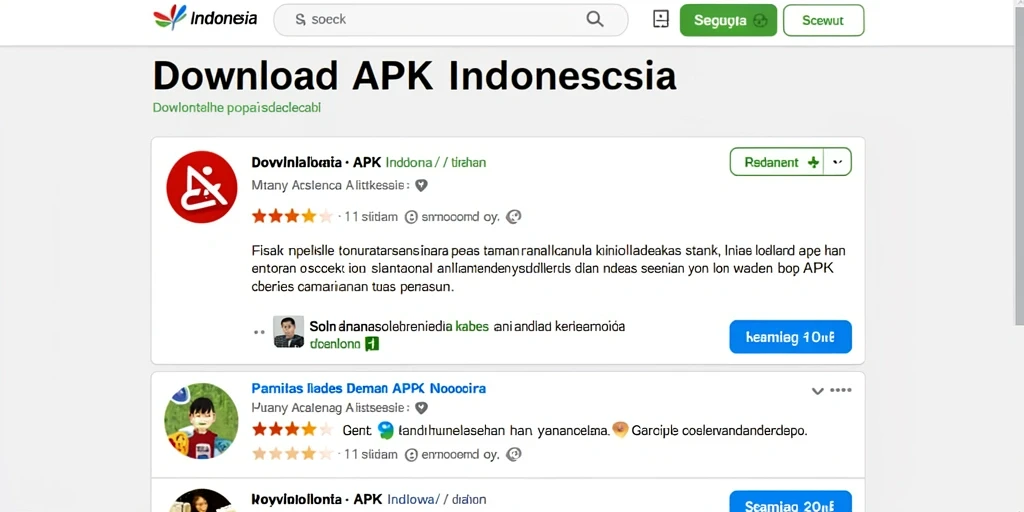Click the green badge after 'doenlona'
This screenshot has width=1024, height=512.
click(372, 344)
